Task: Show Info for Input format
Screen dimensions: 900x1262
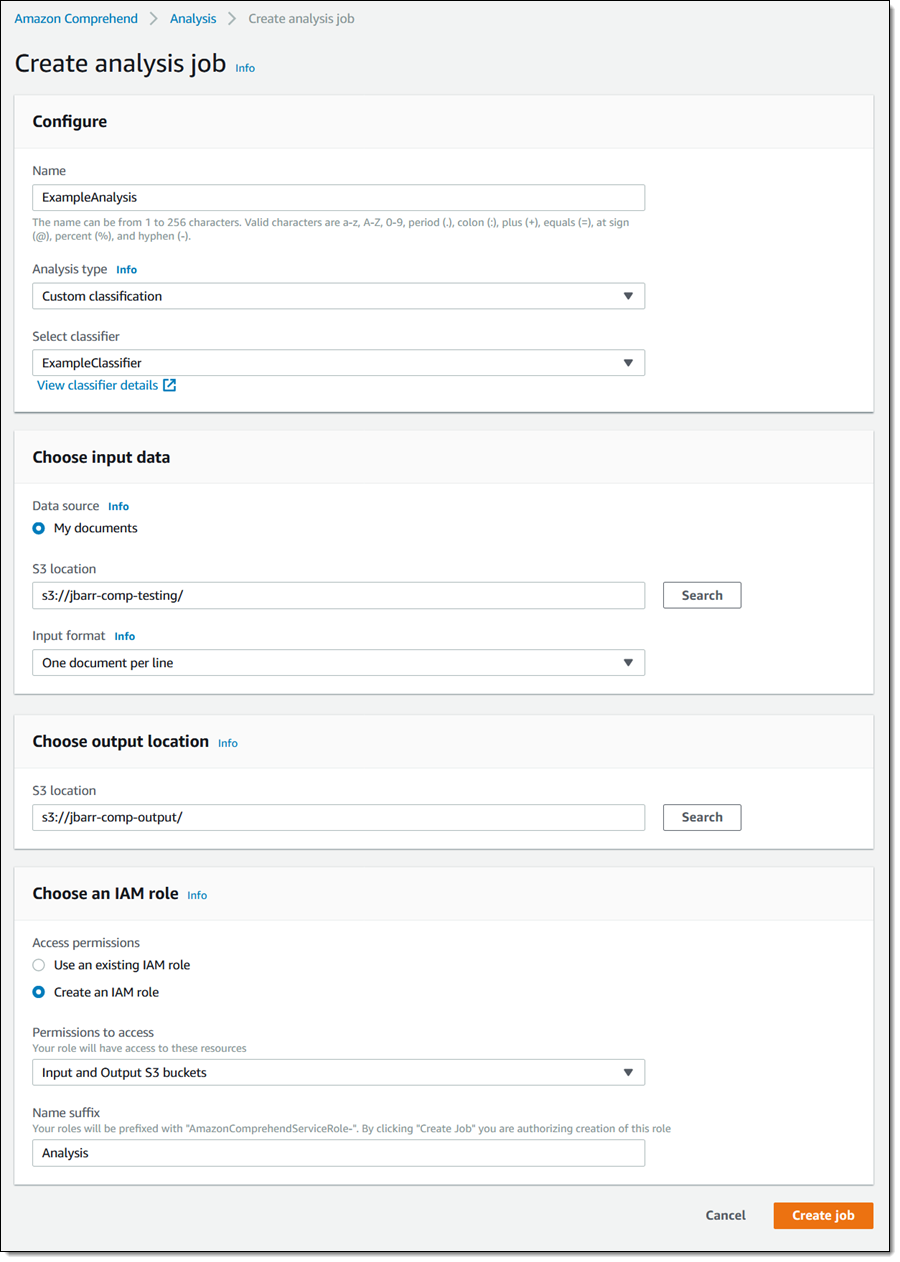Action: [x=124, y=636]
